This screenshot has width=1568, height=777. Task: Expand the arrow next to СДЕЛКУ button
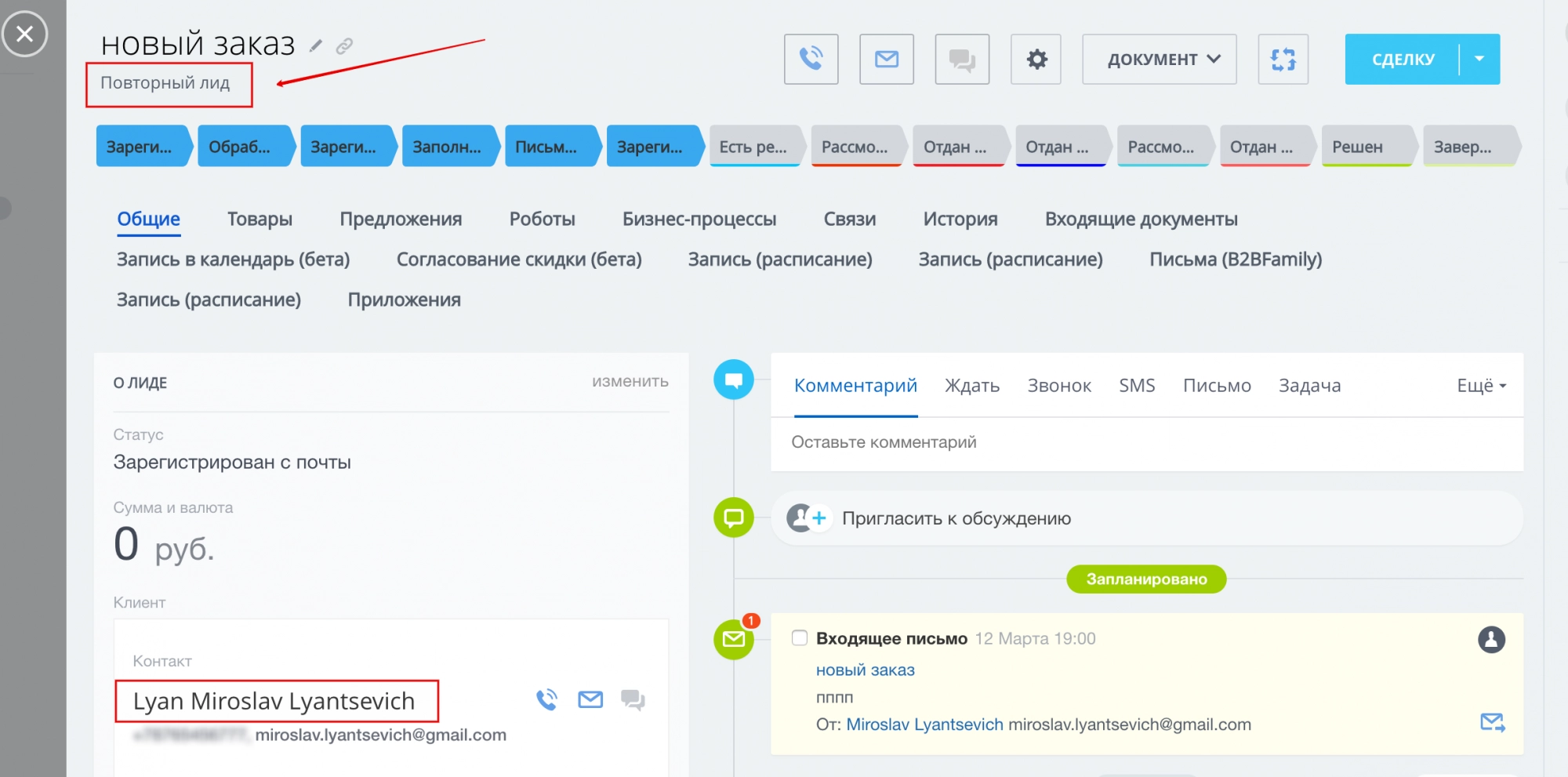pyautogui.click(x=1479, y=59)
